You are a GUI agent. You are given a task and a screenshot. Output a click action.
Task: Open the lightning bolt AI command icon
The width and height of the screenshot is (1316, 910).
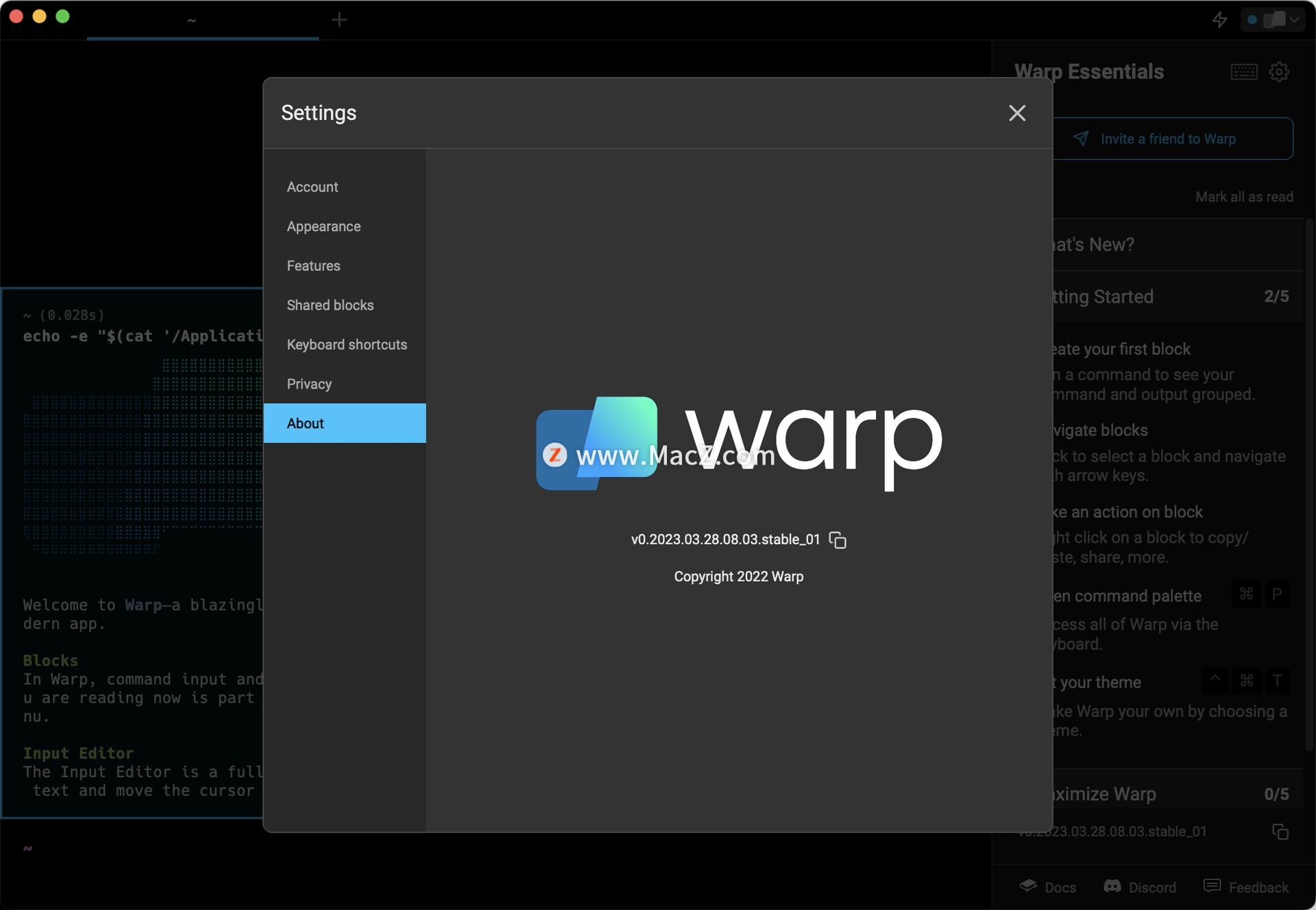pos(1219,20)
